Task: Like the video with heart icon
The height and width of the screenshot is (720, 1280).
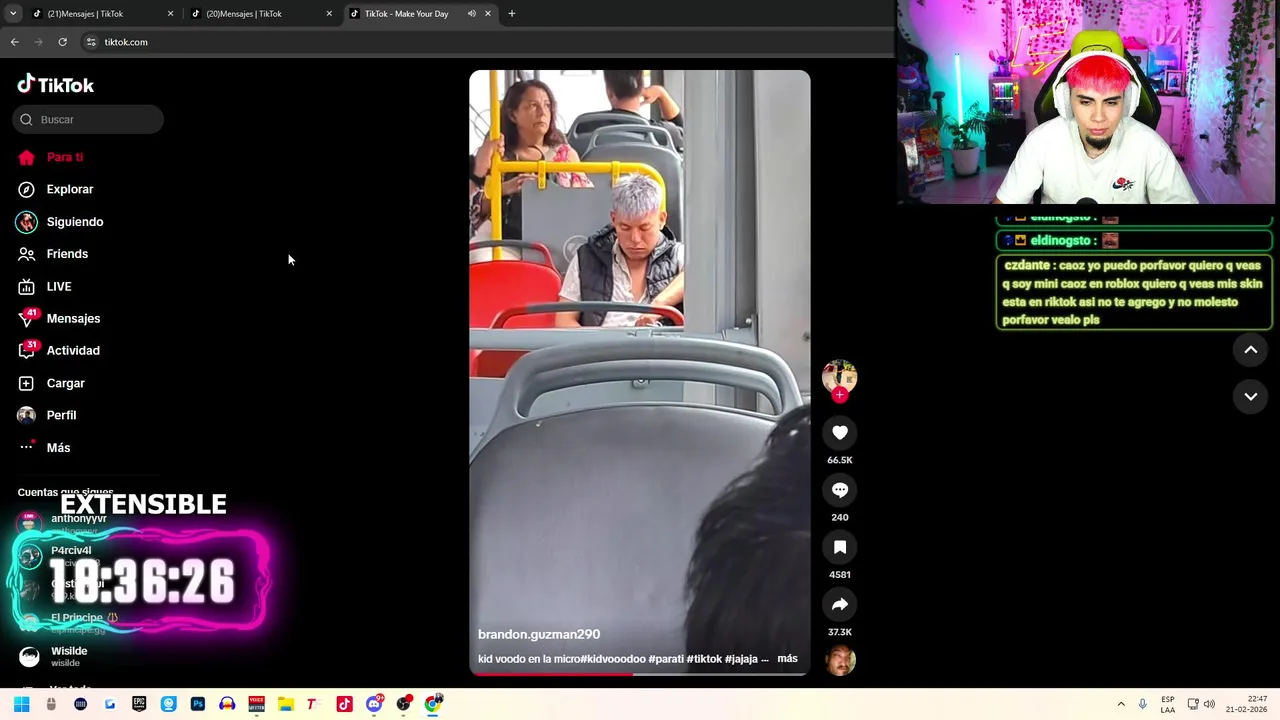Action: [840, 432]
